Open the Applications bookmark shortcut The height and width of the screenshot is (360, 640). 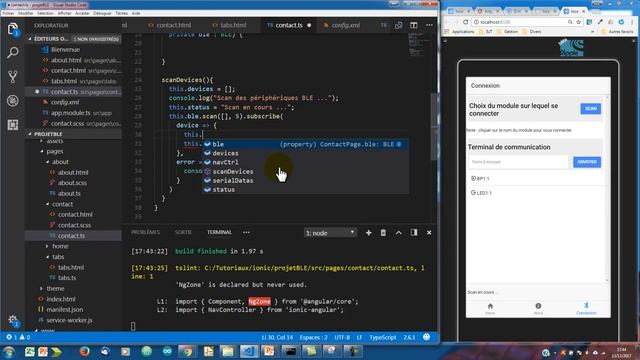[459, 32]
